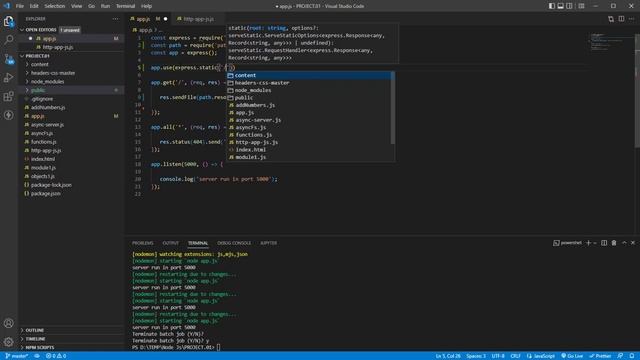Open the Manage gear icon
This screenshot has width=640, height=360.
(x=9, y=342)
